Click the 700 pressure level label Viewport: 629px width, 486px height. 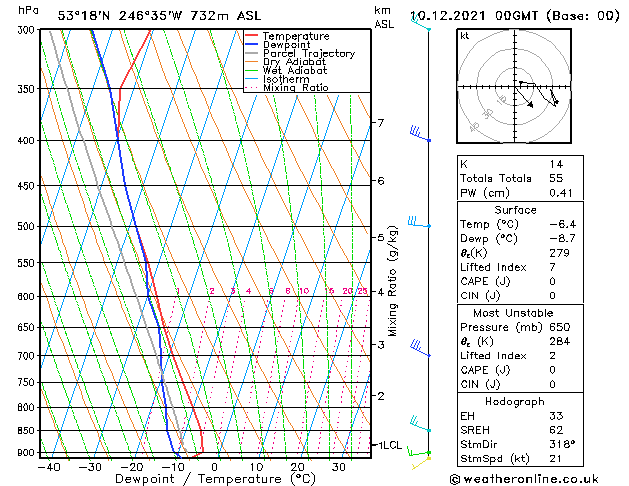pos(28,356)
